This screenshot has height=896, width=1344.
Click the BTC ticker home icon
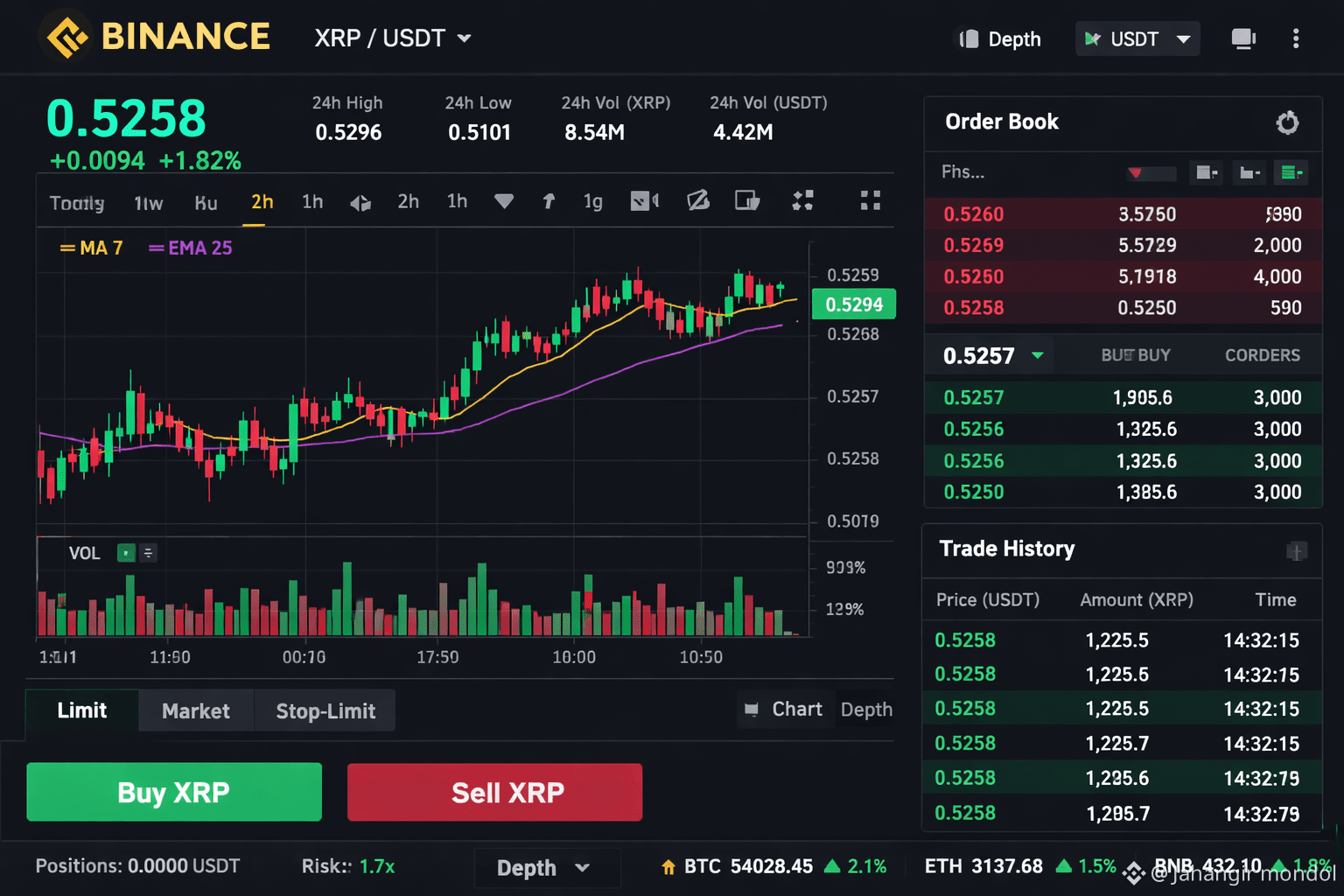click(x=668, y=867)
